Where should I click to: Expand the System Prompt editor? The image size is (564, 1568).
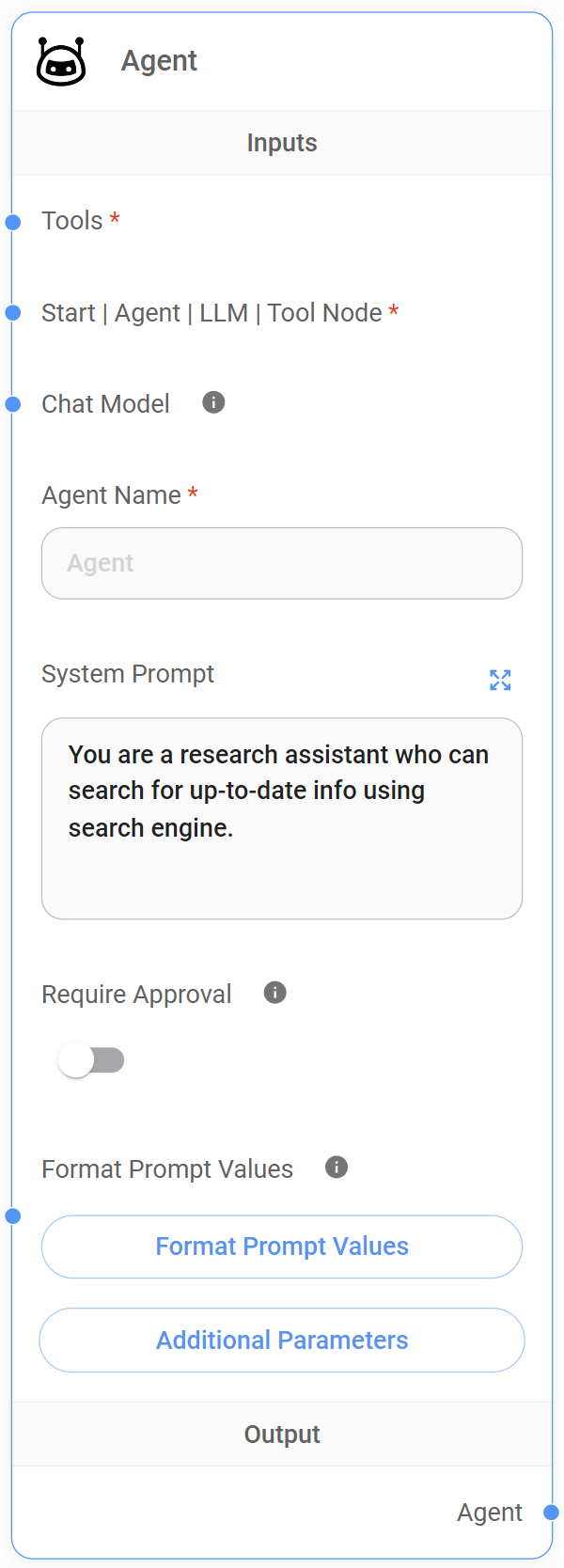tap(500, 680)
